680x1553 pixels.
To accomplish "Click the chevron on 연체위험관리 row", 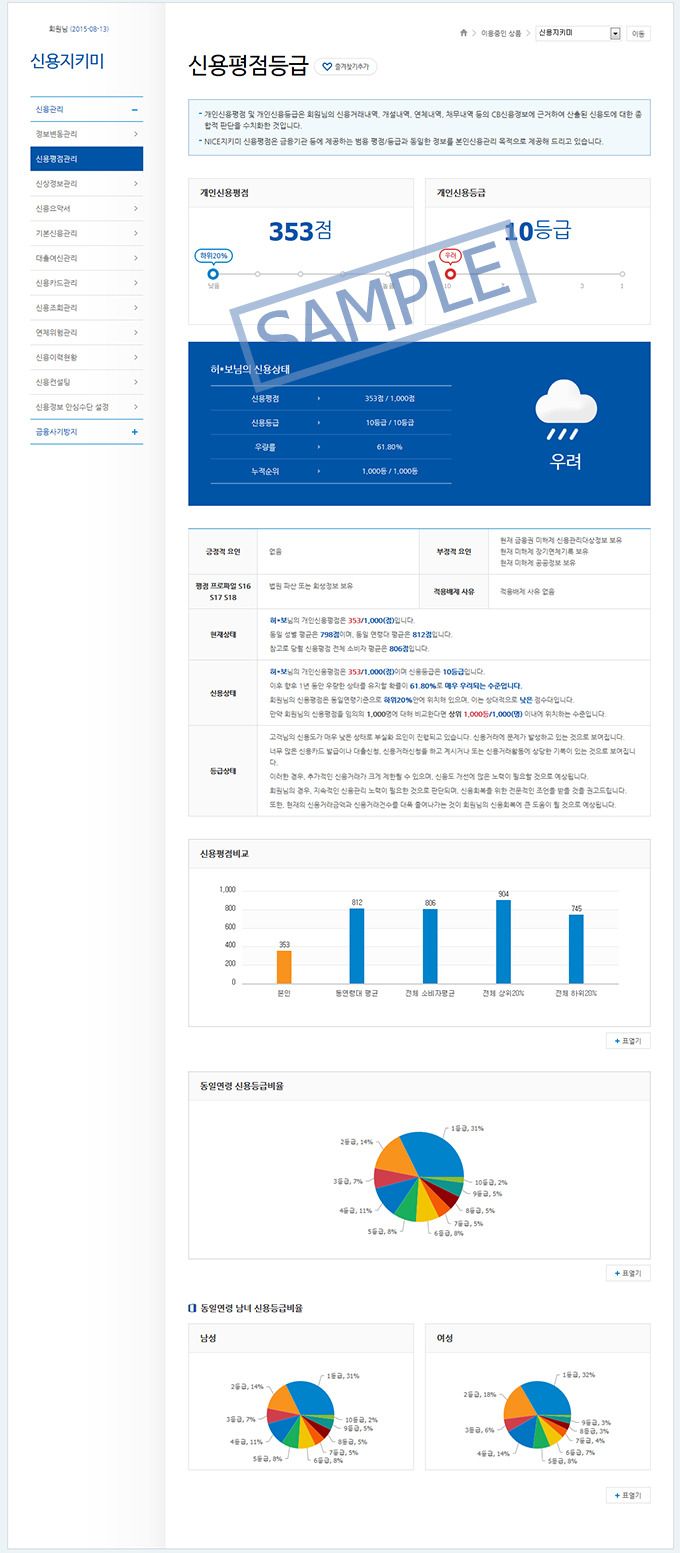I will pos(135,332).
